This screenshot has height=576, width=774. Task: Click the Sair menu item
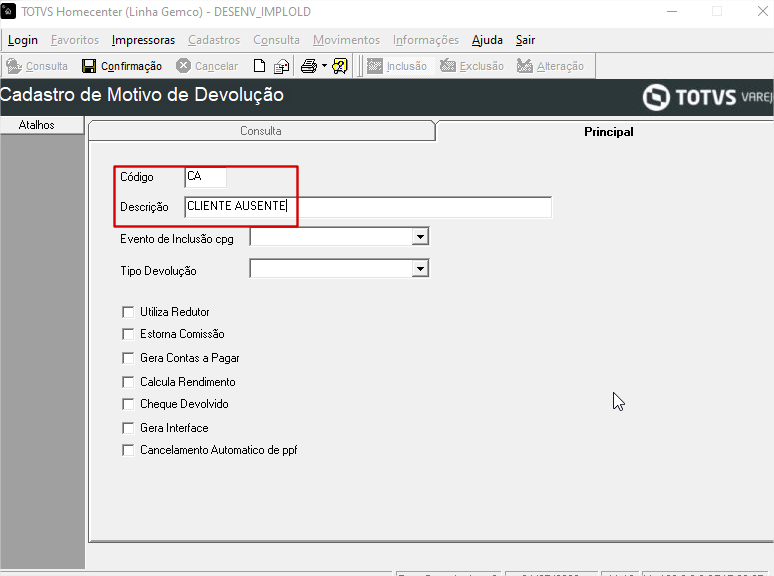coord(525,40)
